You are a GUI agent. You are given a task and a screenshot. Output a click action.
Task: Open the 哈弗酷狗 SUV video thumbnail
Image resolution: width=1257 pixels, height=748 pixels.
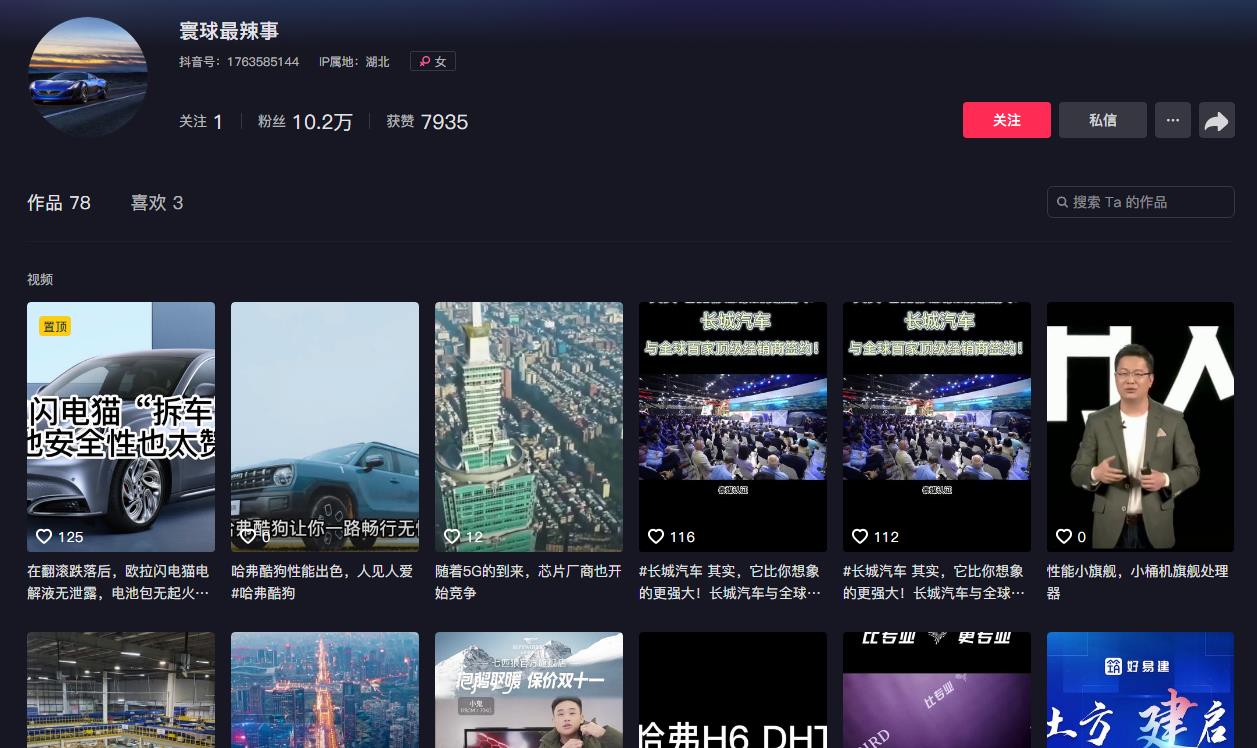point(325,427)
